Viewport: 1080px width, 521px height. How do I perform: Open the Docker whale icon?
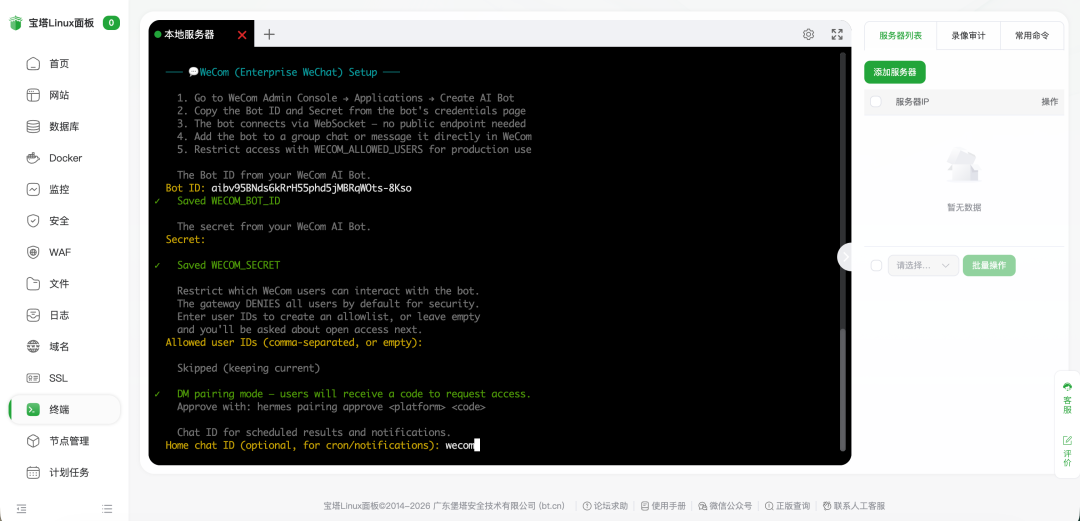(x=33, y=159)
